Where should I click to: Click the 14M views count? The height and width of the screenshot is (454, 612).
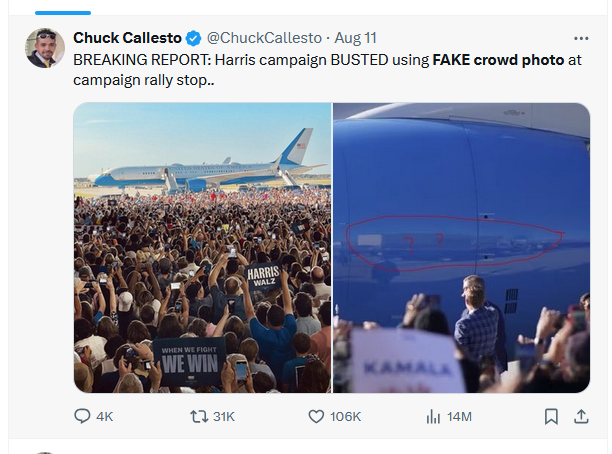[x=460, y=417]
